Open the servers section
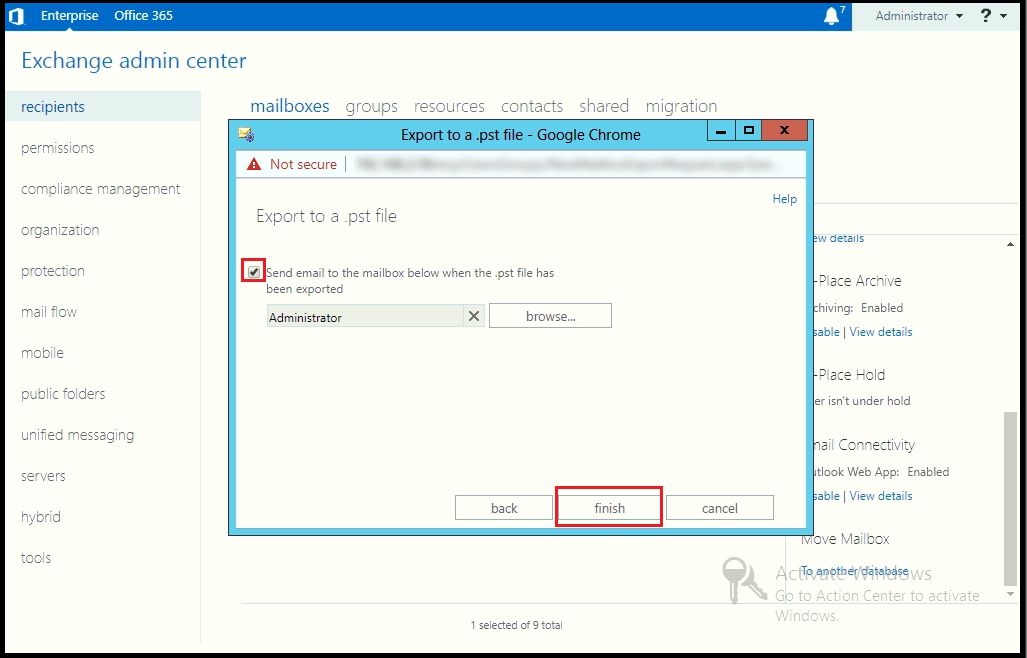The height and width of the screenshot is (658, 1027). click(x=43, y=476)
